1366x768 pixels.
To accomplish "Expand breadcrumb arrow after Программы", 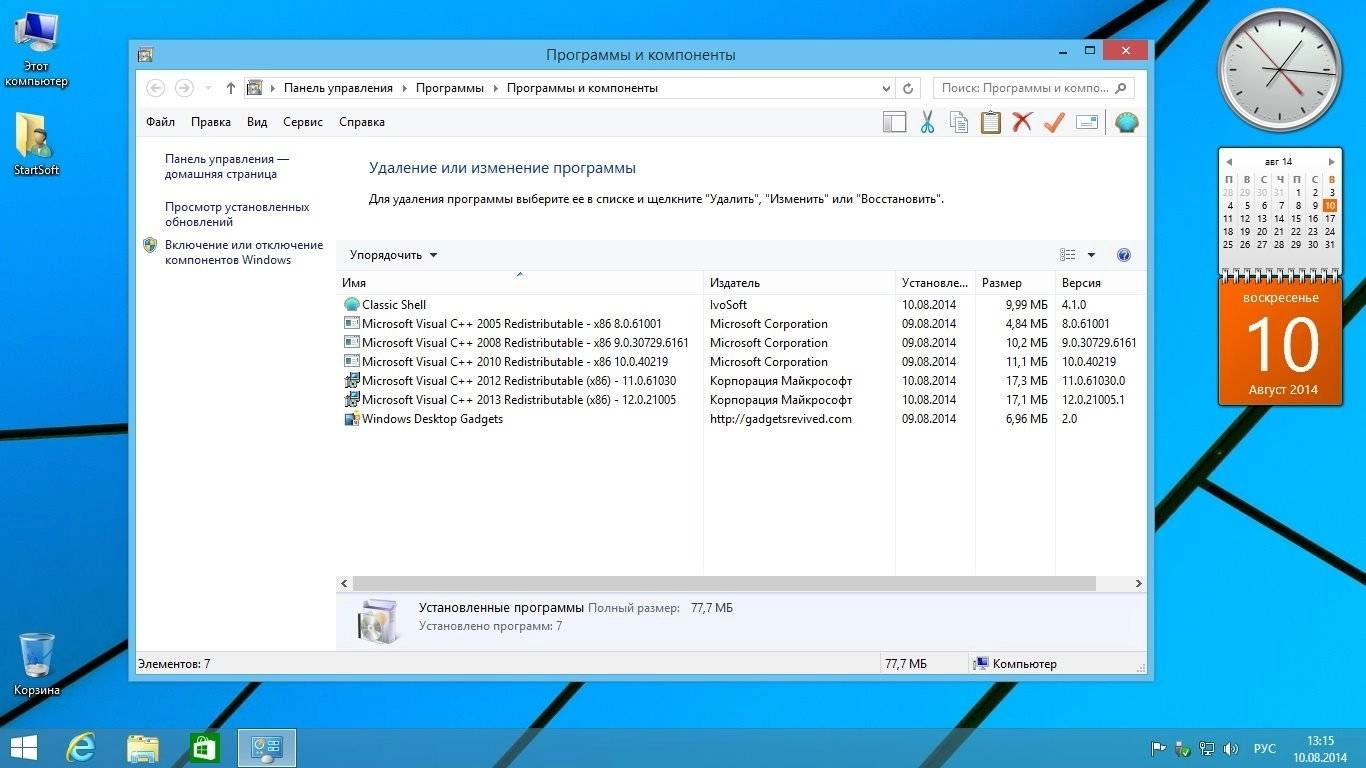I will pos(495,88).
